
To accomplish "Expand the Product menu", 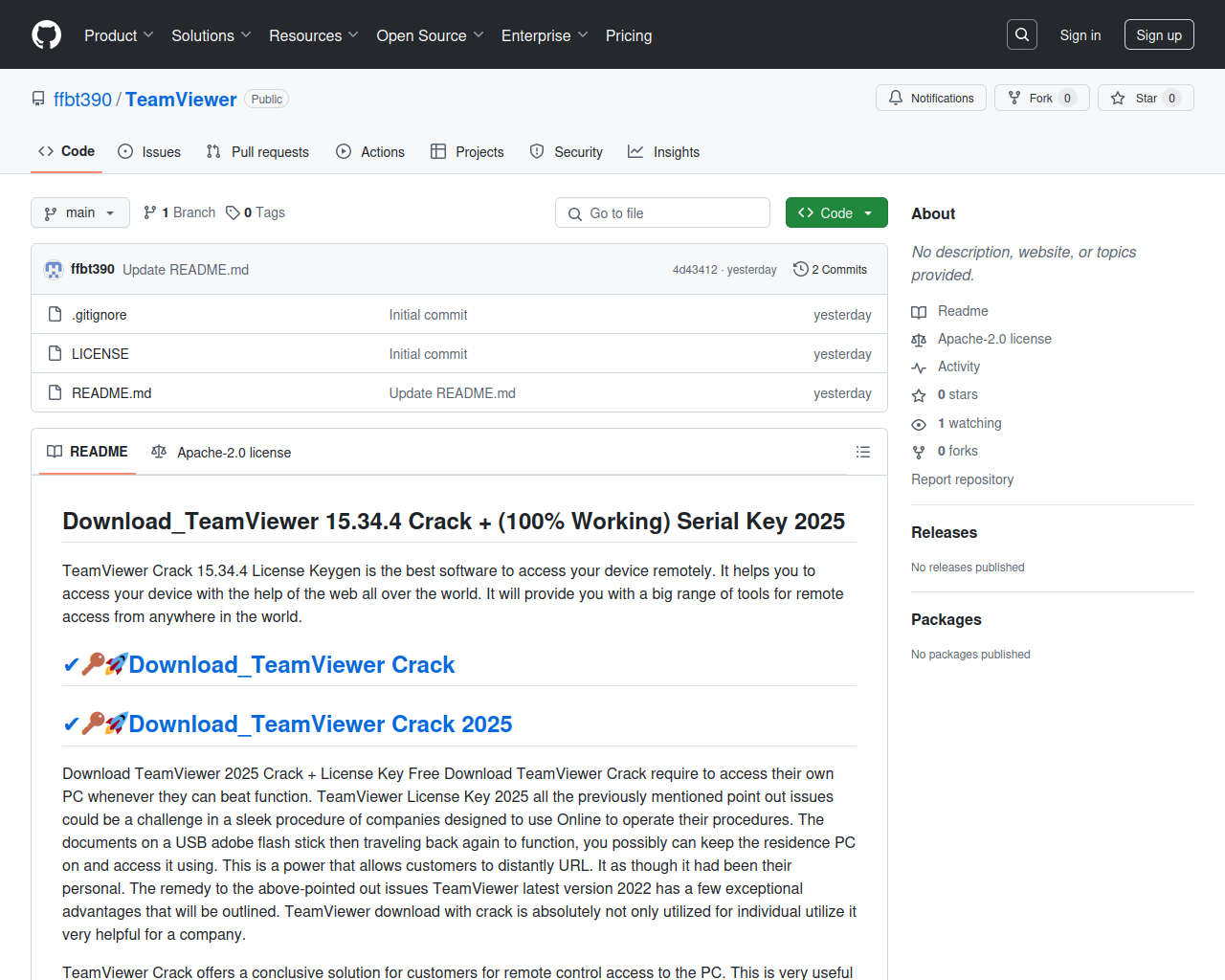I will click(119, 35).
